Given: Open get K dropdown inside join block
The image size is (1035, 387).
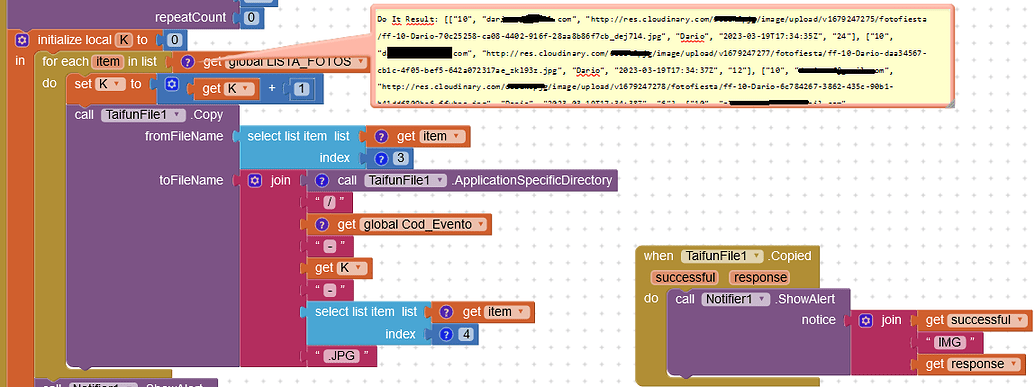Looking at the screenshot, I should click(x=351, y=268).
